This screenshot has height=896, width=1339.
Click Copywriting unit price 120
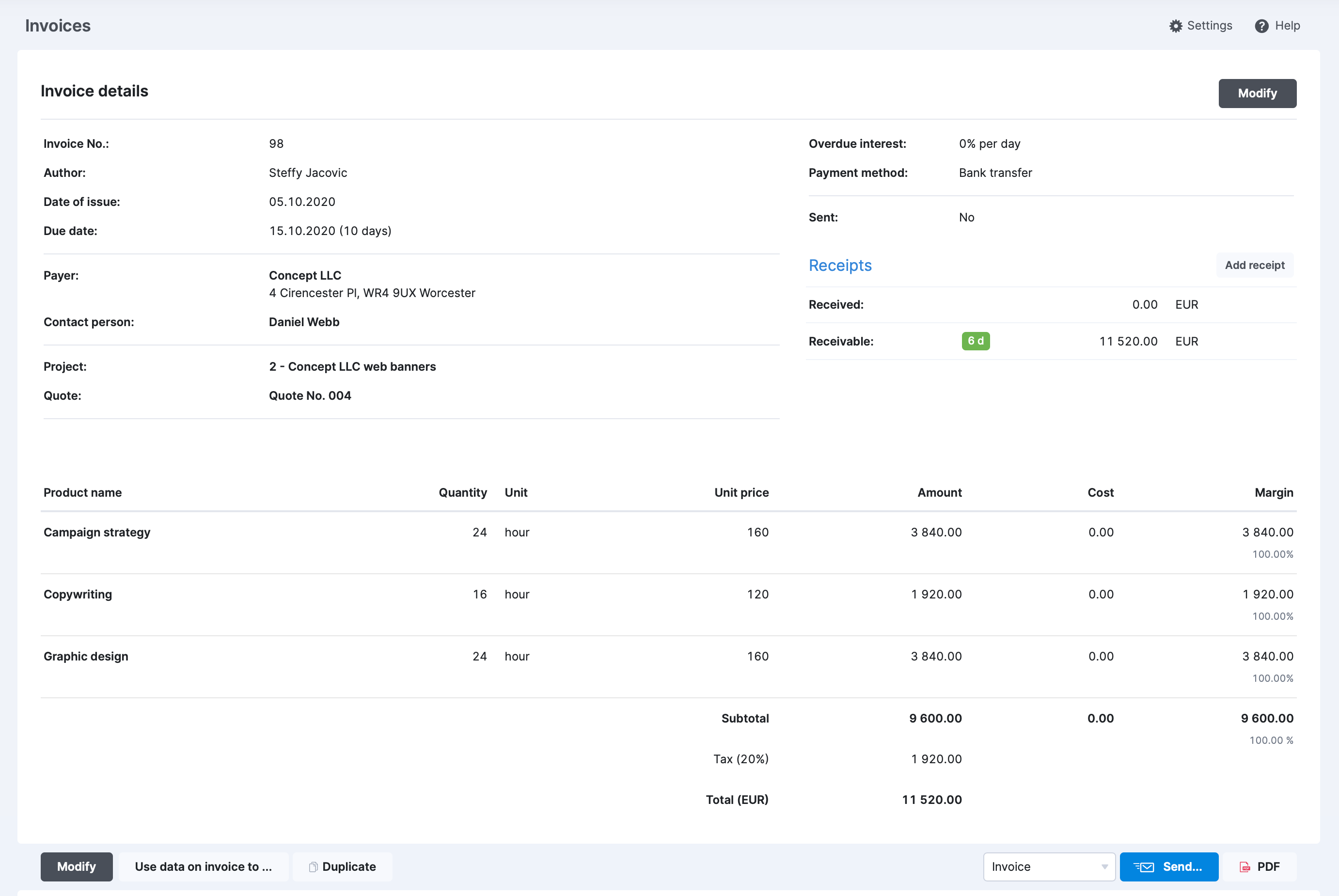(x=757, y=594)
